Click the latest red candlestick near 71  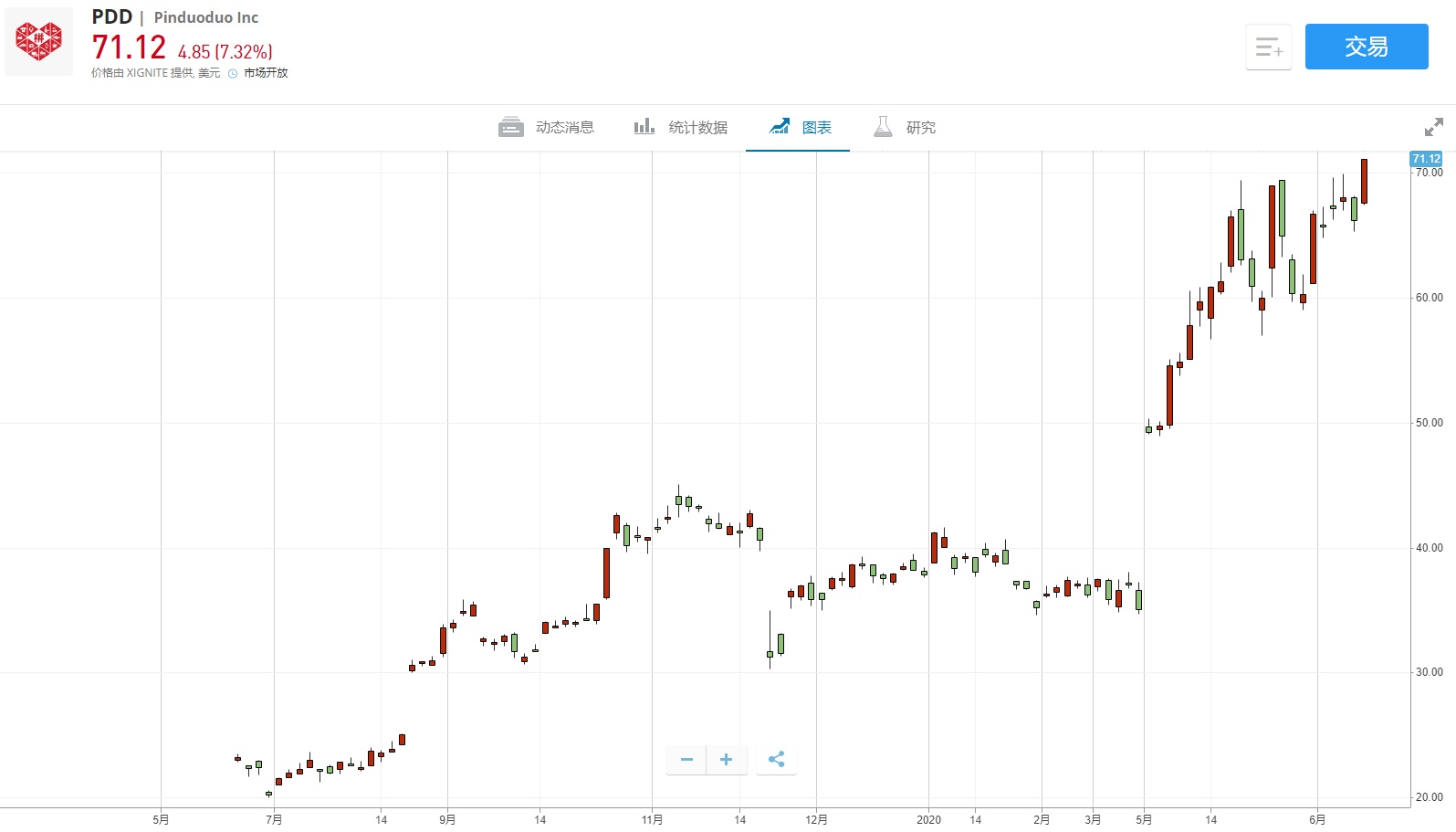pyautogui.click(x=1364, y=181)
